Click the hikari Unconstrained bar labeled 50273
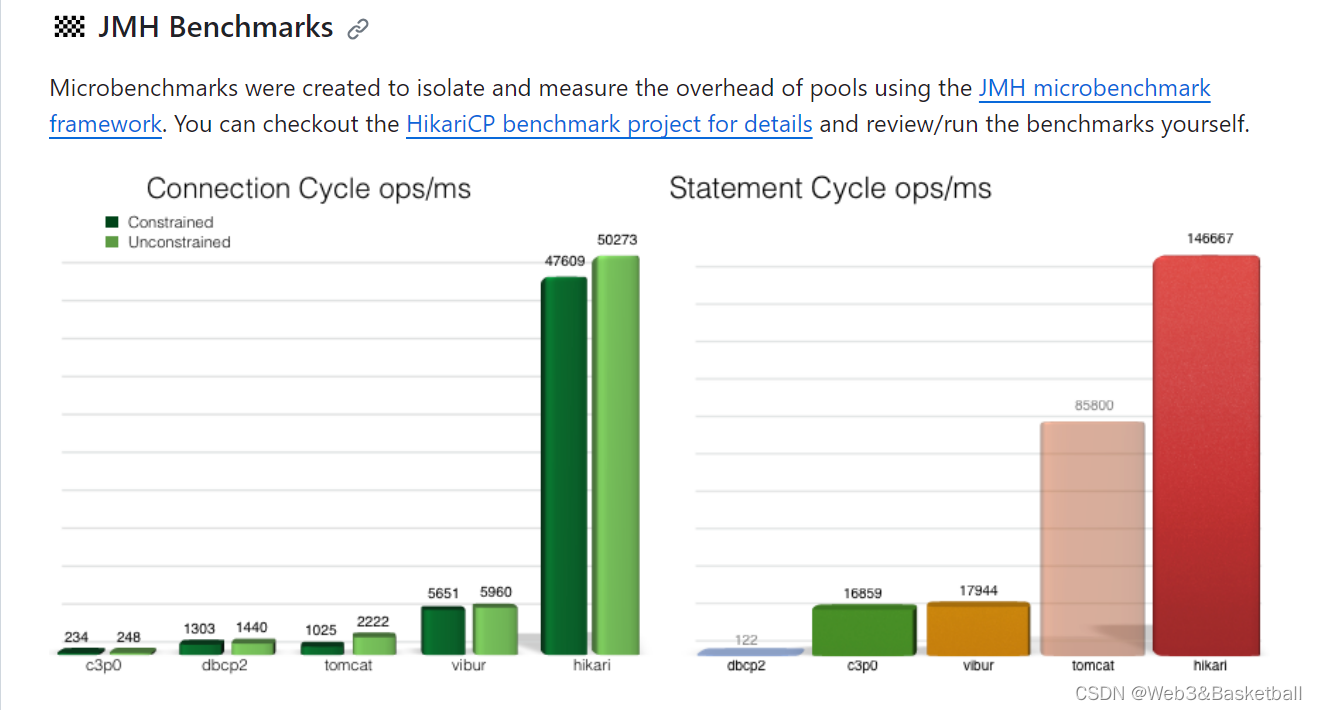Screen dimensions: 1317x710 [615, 455]
